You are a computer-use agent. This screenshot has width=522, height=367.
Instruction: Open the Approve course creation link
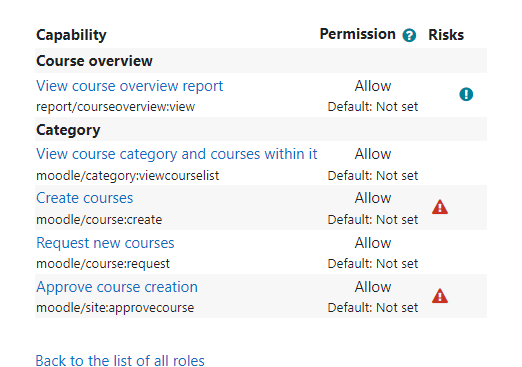click(x=117, y=287)
